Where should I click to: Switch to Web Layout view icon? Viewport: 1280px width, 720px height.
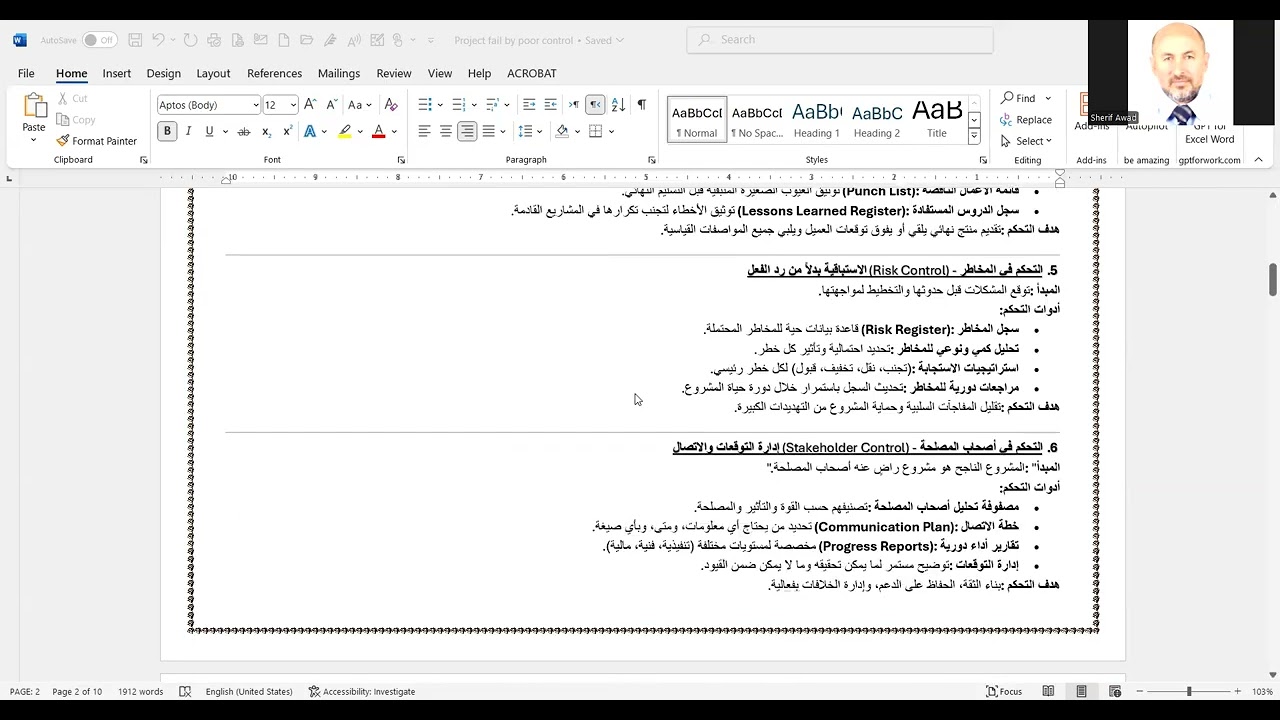click(1115, 692)
